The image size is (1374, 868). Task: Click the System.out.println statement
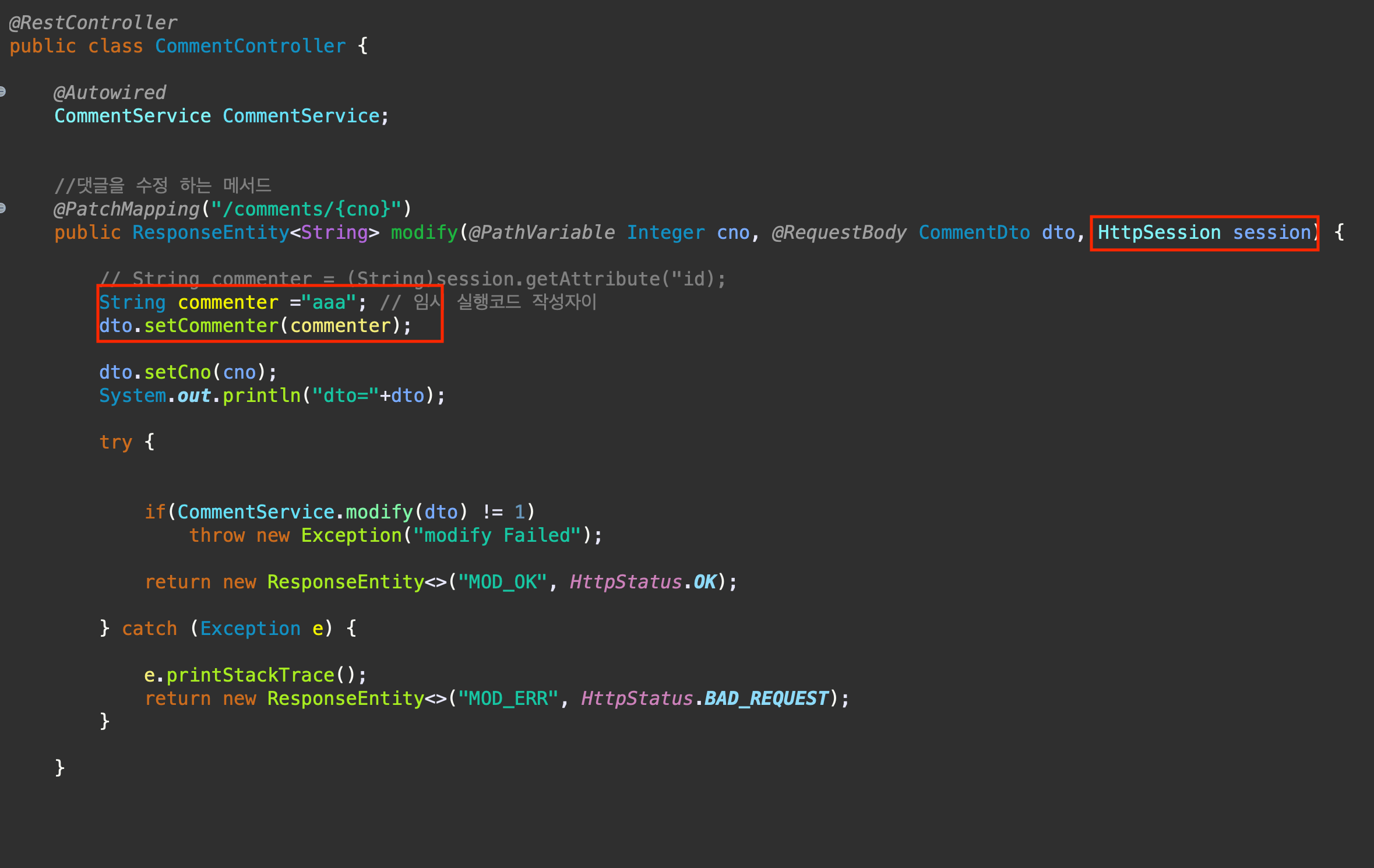pos(272,396)
